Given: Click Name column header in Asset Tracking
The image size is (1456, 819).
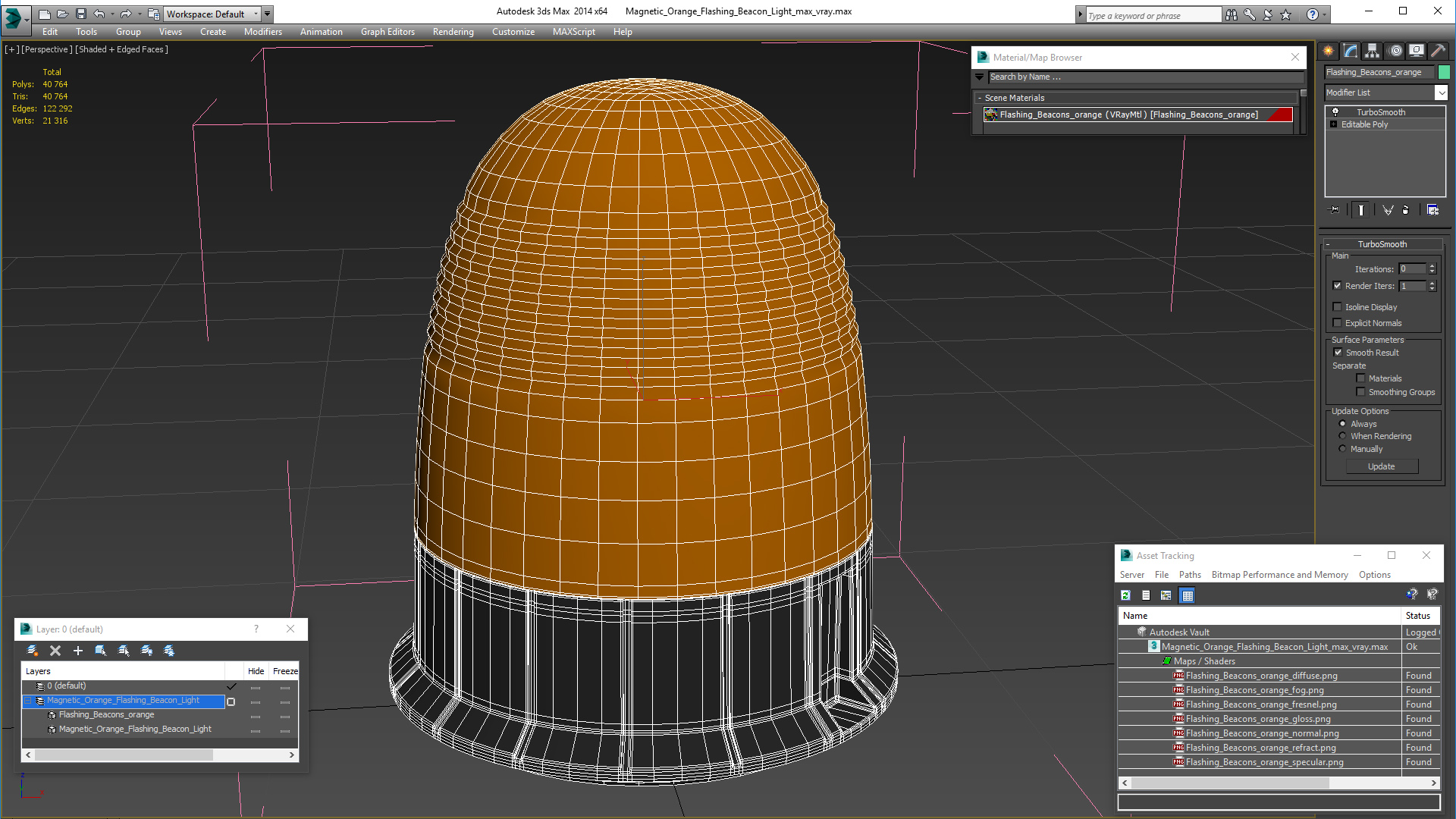Looking at the screenshot, I should (x=1259, y=616).
